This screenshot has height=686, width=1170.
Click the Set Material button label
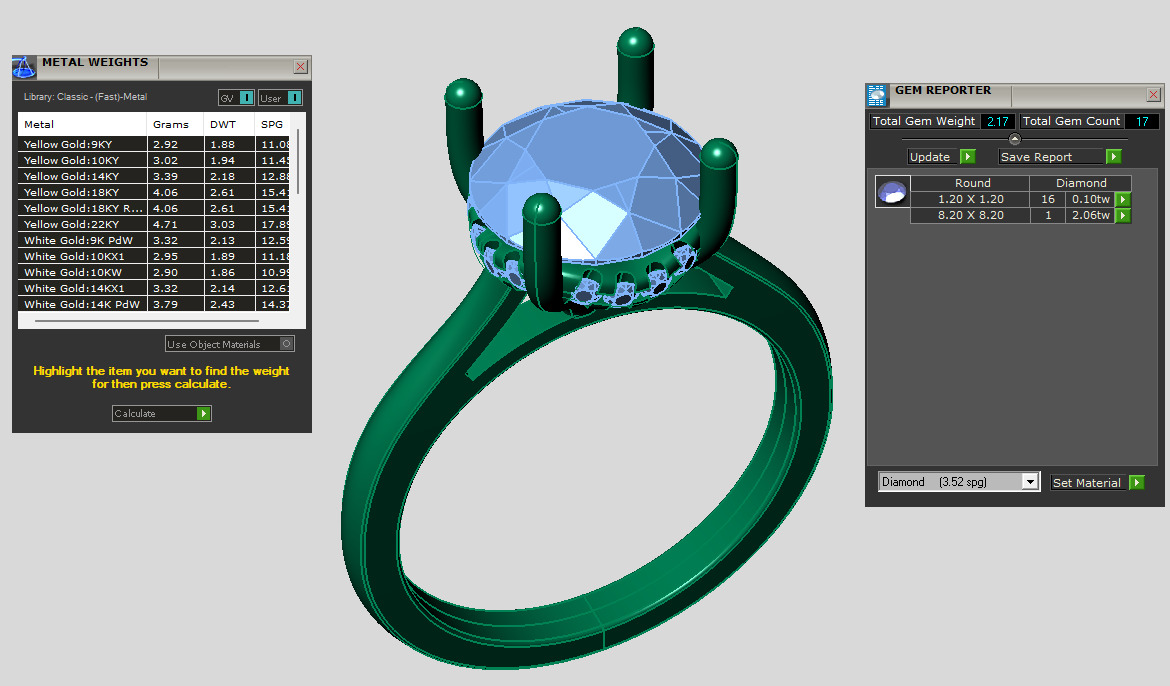tap(1086, 483)
